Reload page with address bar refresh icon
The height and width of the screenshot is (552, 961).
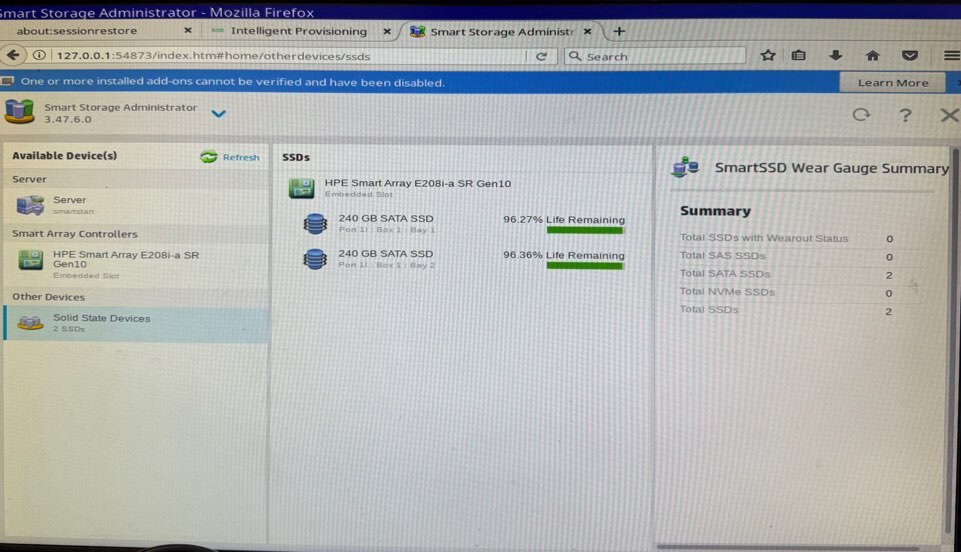click(541, 56)
